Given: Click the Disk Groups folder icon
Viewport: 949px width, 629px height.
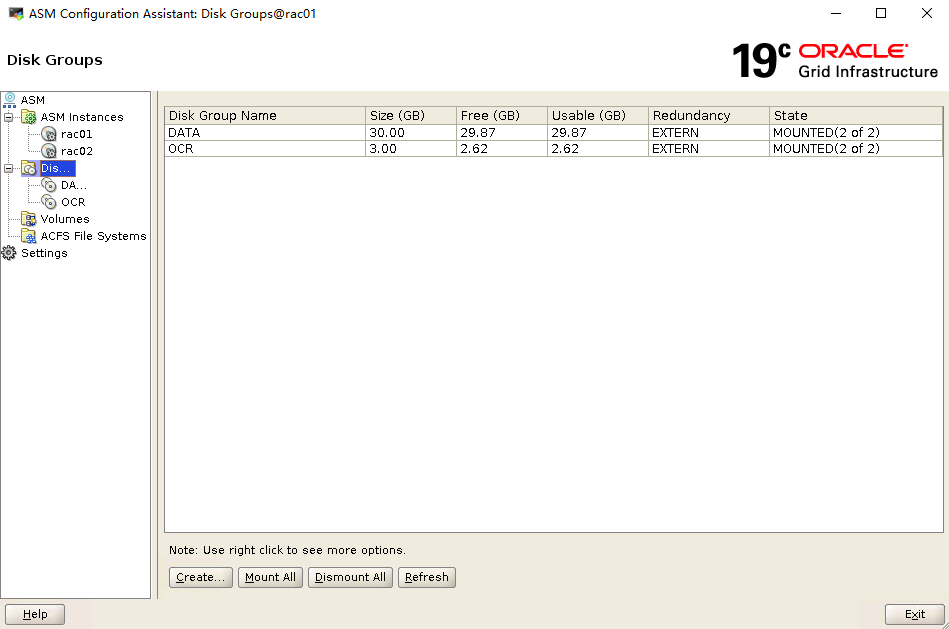Looking at the screenshot, I should [x=28, y=168].
